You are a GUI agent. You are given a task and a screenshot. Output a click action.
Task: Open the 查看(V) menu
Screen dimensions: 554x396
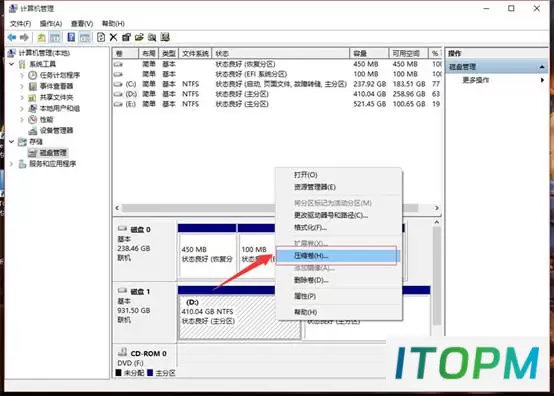[x=82, y=24]
